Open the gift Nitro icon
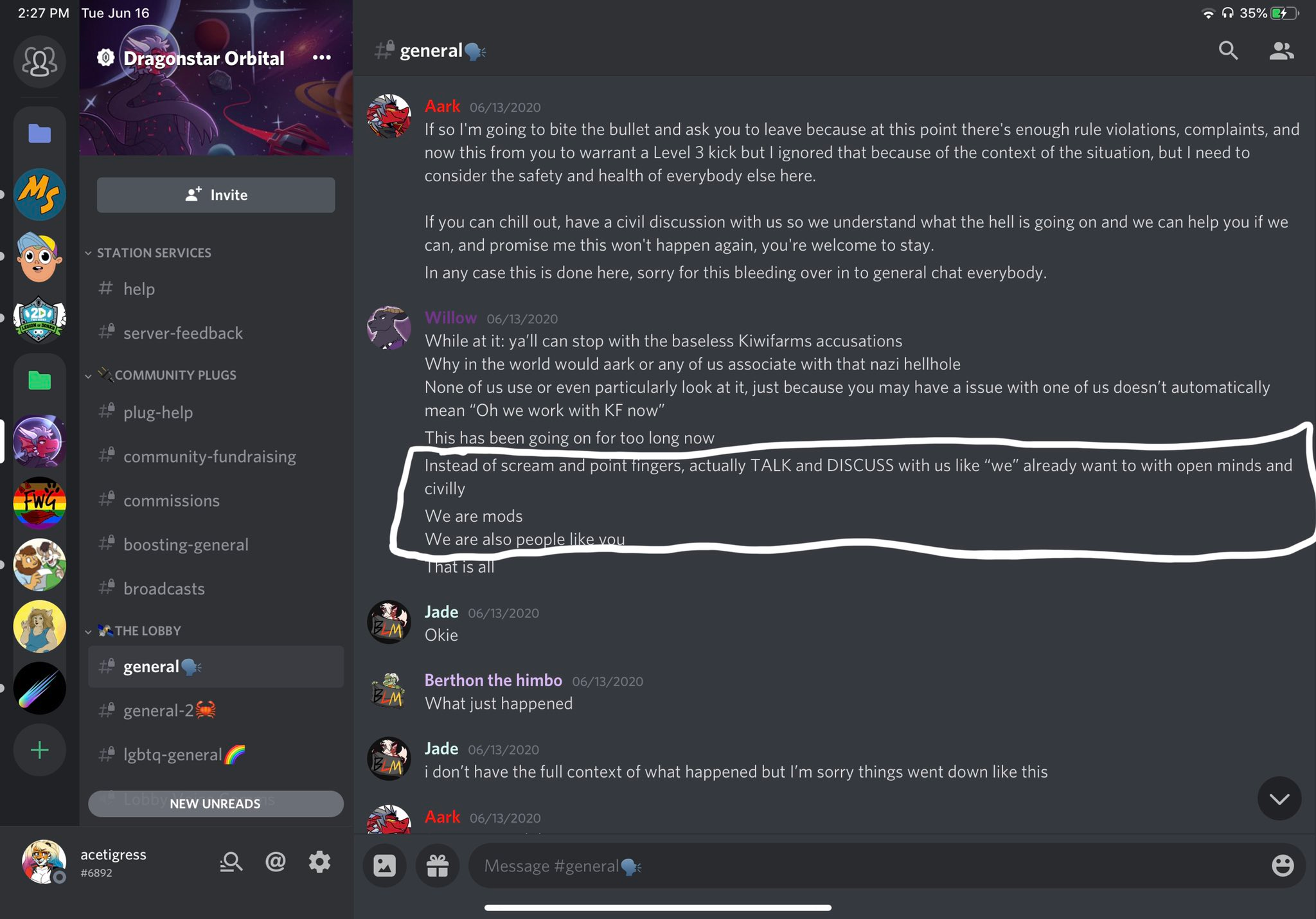Screen dimensions: 1316x919 pos(438,866)
